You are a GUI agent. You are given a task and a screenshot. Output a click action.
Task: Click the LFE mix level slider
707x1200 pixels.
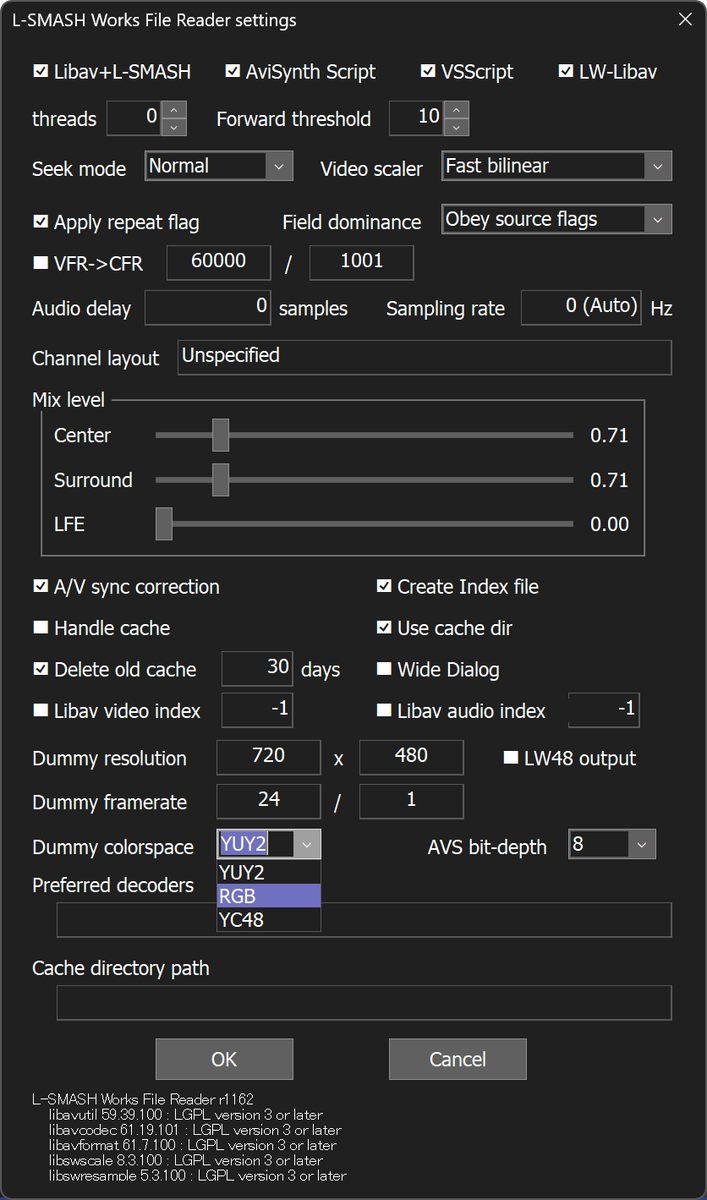click(365, 524)
